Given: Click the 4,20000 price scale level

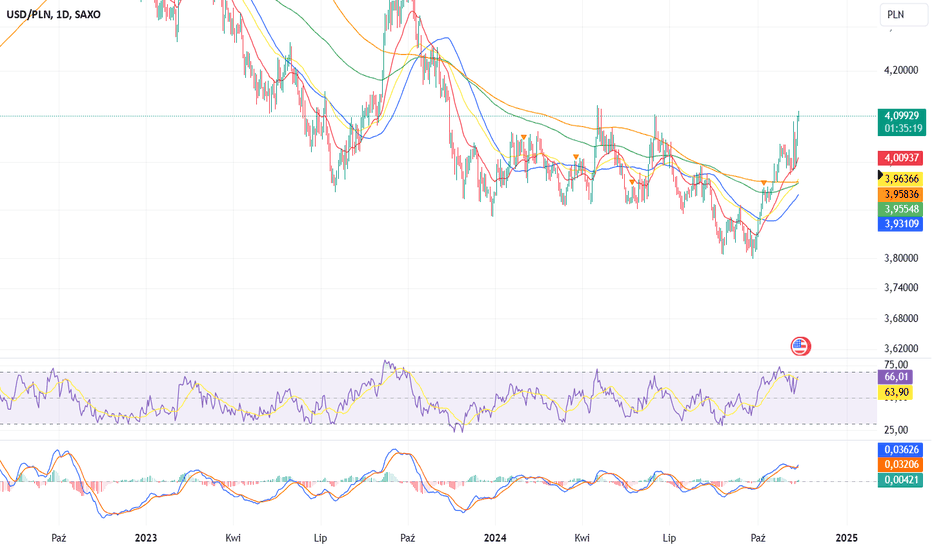Looking at the screenshot, I should point(901,70).
